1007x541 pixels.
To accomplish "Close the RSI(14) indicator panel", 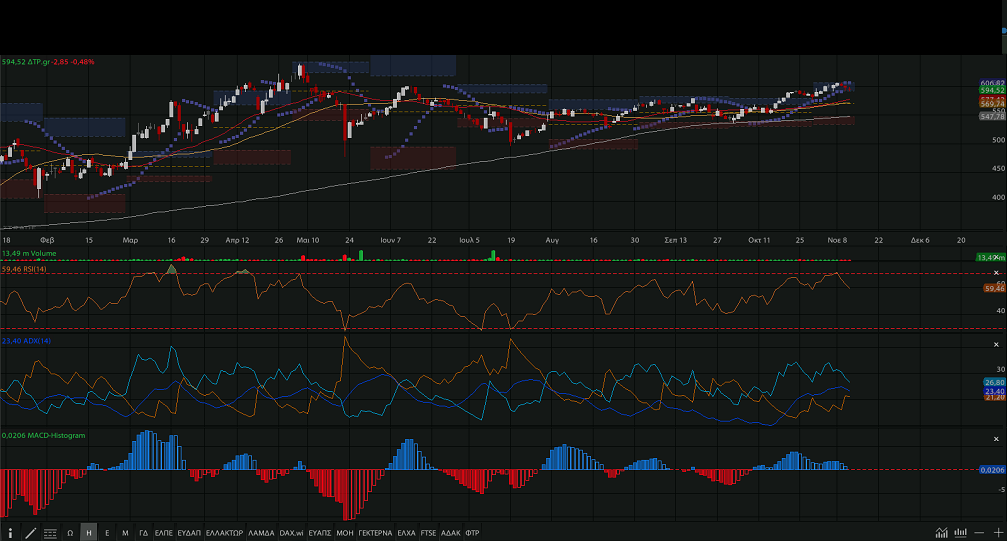I will tap(995, 273).
